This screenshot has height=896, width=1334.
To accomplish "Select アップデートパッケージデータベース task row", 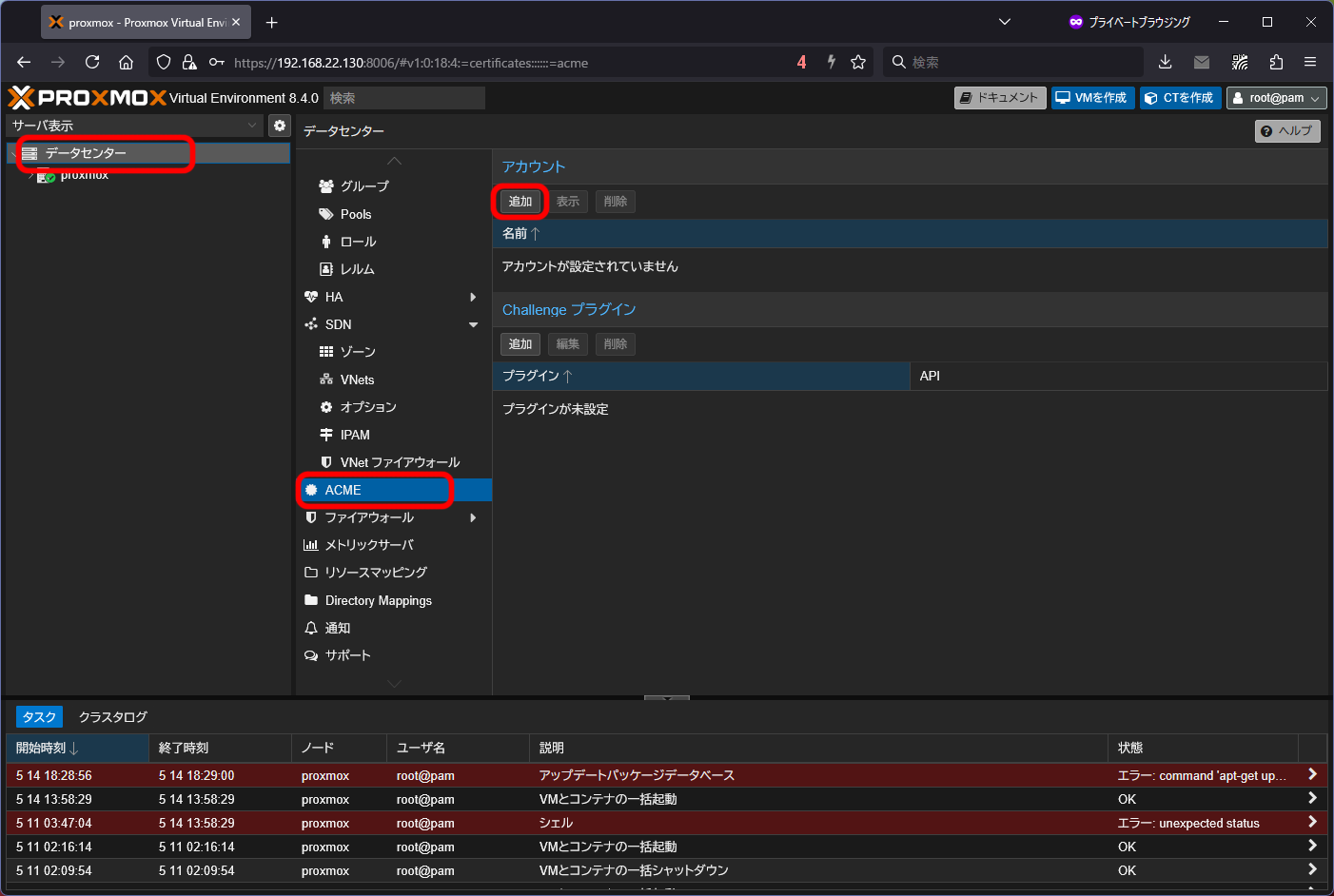I will point(666,775).
